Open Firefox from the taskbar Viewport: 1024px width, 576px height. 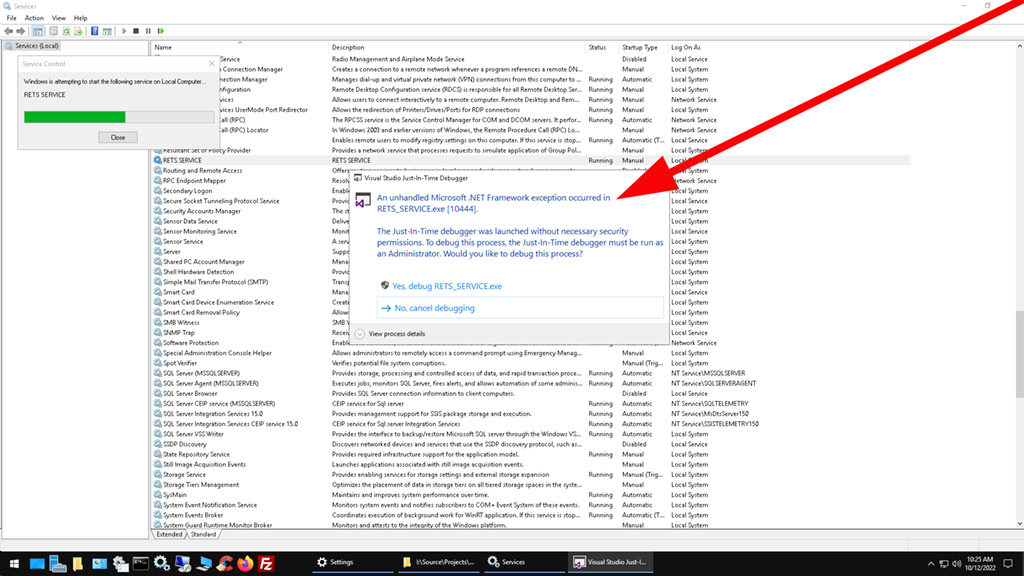click(x=245, y=563)
